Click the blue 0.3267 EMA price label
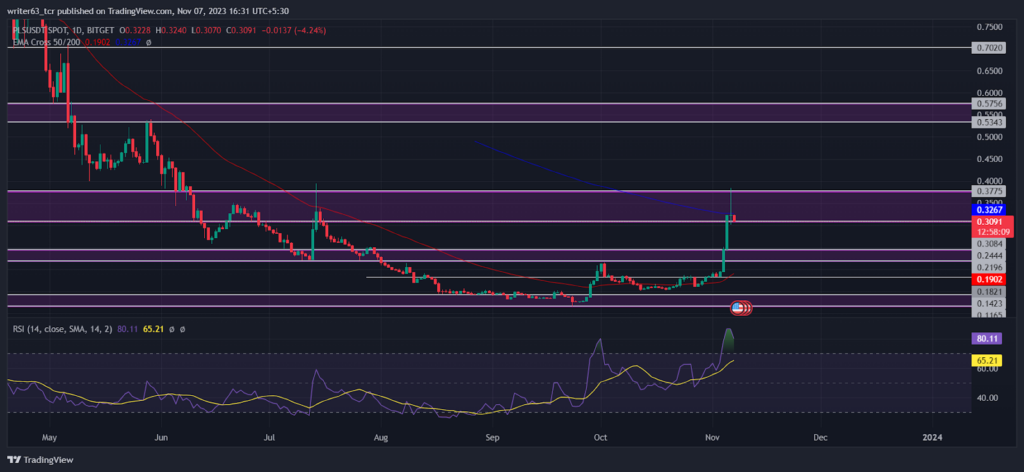Viewport: 1024px width, 472px height. pos(987,210)
